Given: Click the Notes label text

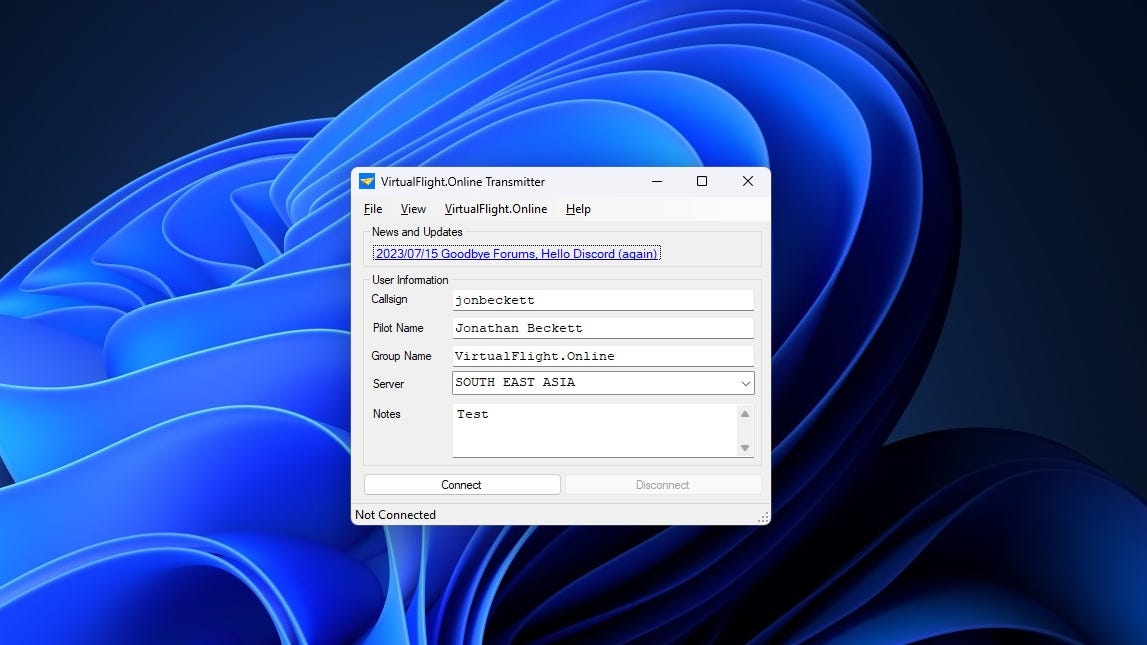Looking at the screenshot, I should point(386,414).
